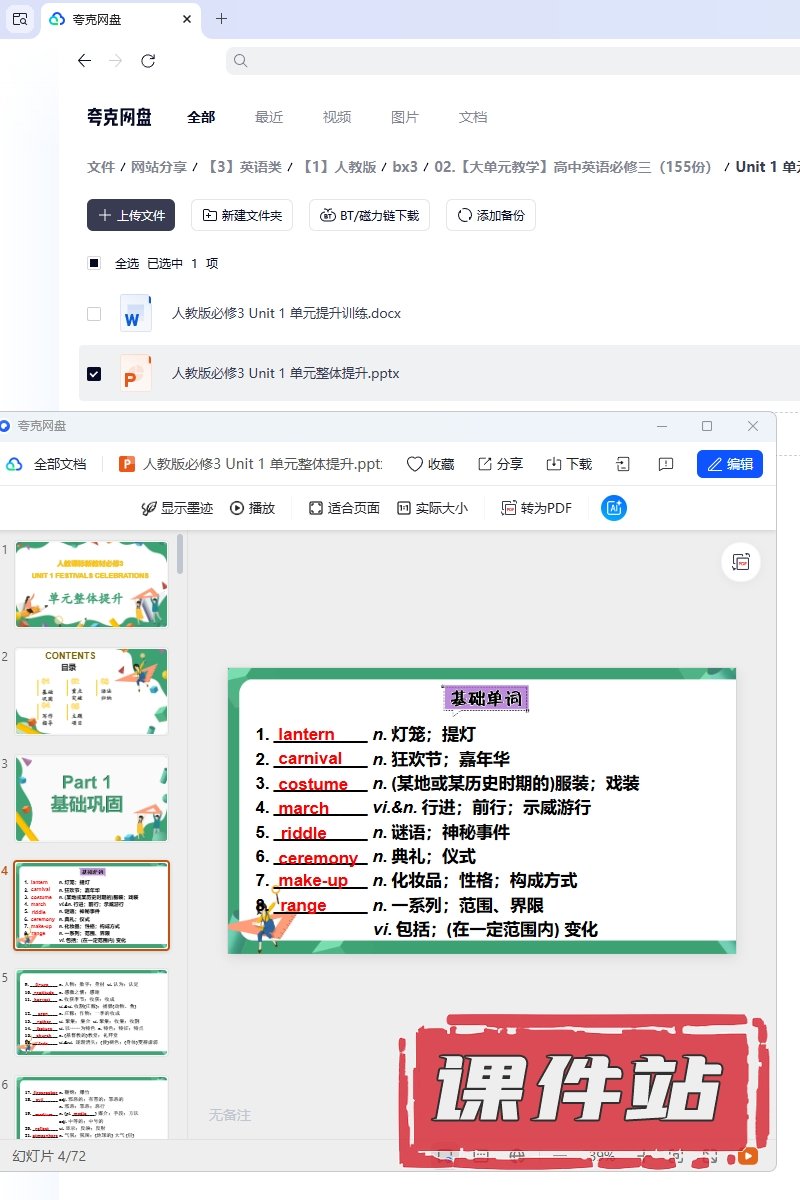This screenshot has width=800, height=1200.
Task: Switch to the 文档 tab
Action: pyautogui.click(x=473, y=117)
